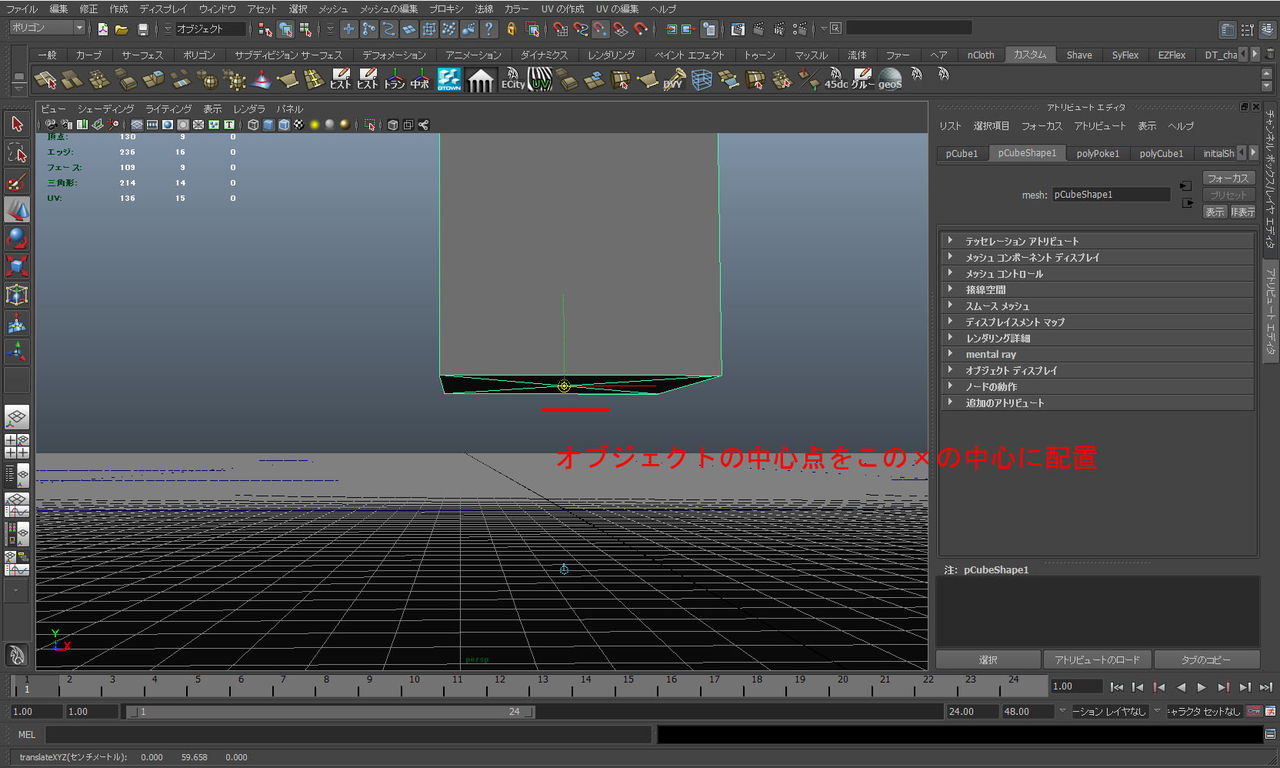This screenshot has width=1280, height=768.
Task: Select the Lasso tool in the left toolbox
Action: coord(17,153)
